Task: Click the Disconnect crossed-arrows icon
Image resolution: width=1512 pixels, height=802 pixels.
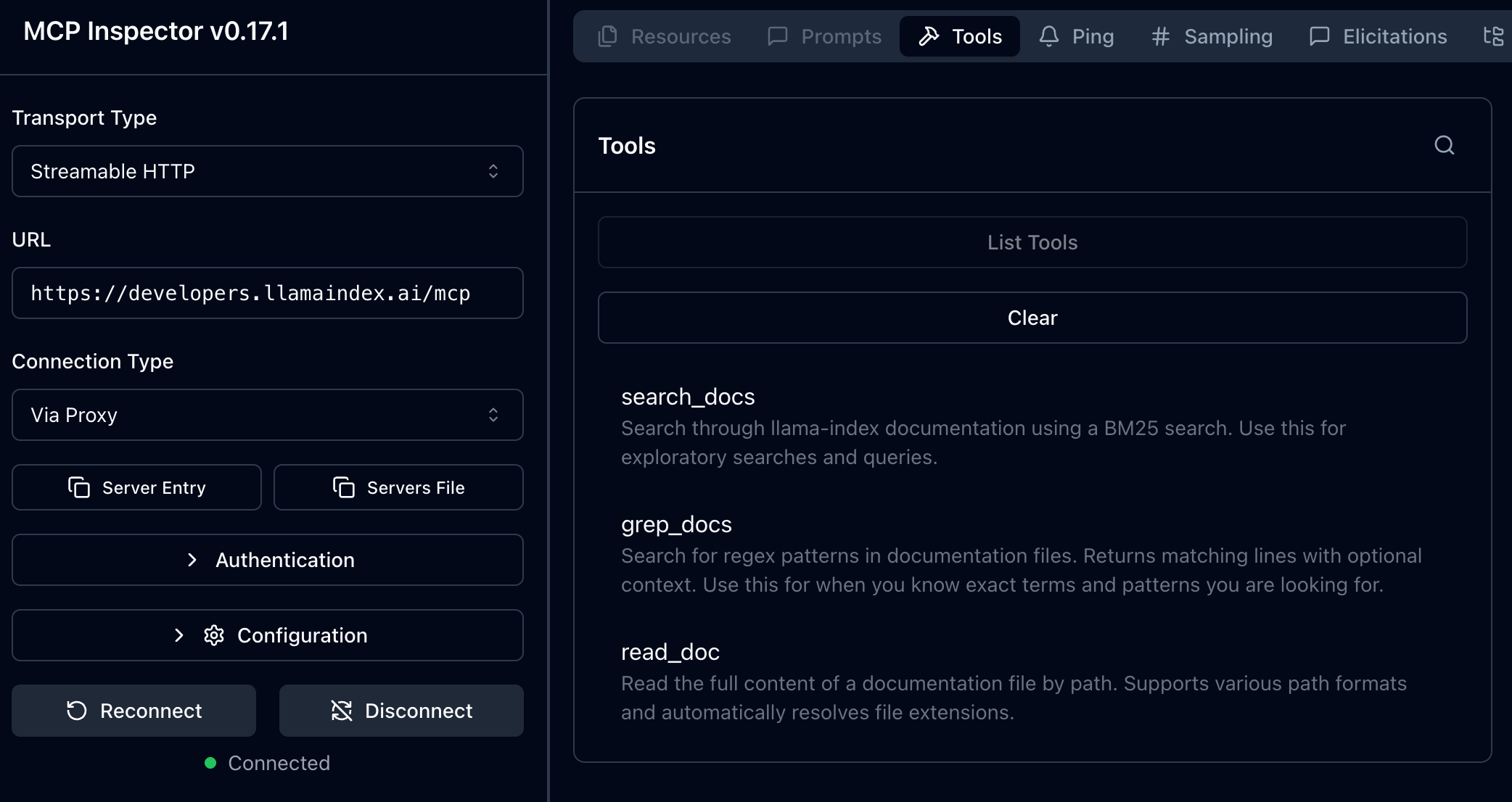Action: point(342,711)
